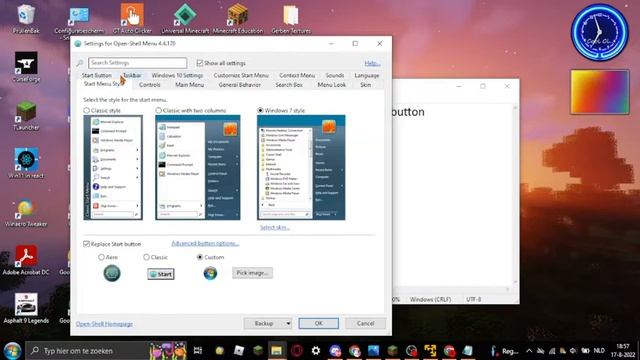Click the Windows 7 style Start orb
The image size is (640, 360).
coord(12,351)
